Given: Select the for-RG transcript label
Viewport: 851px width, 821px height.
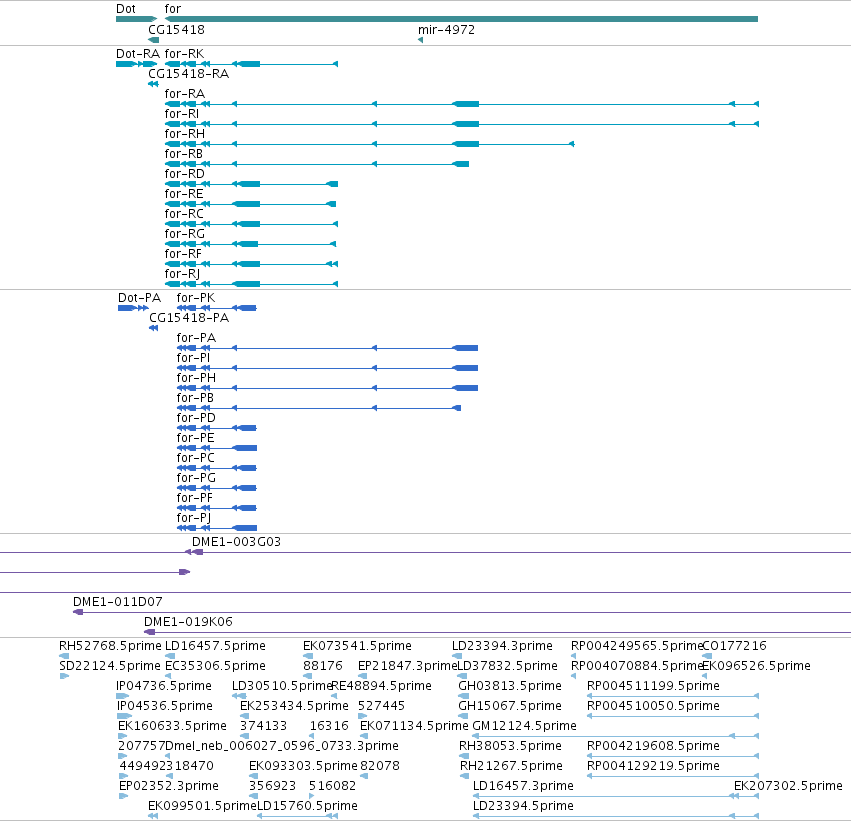Looking at the screenshot, I should [185, 234].
